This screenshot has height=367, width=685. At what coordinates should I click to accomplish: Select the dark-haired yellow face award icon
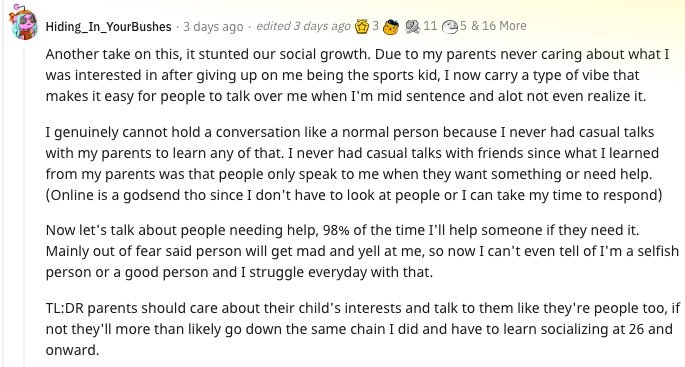391,27
